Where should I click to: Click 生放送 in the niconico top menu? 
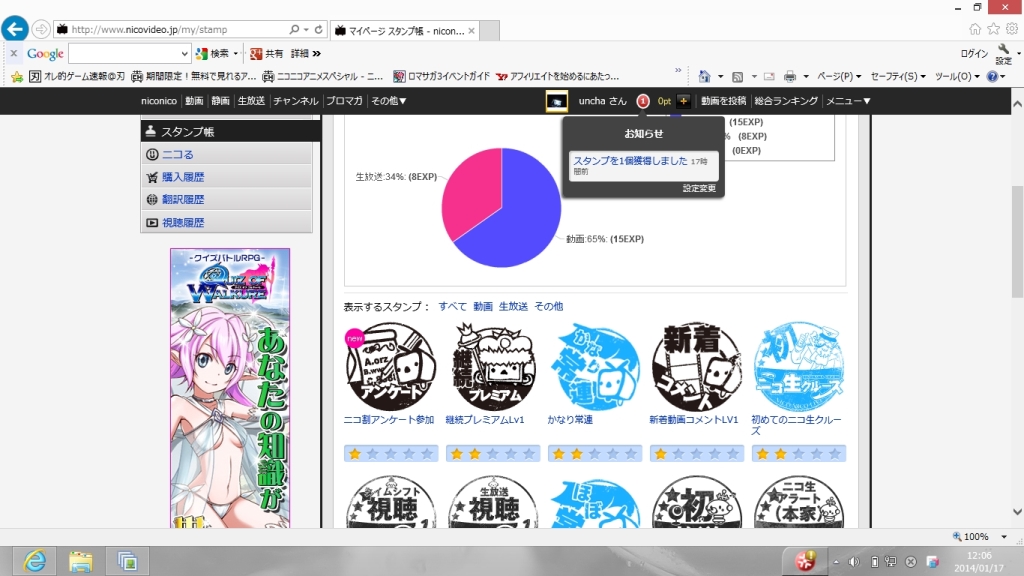[251, 101]
